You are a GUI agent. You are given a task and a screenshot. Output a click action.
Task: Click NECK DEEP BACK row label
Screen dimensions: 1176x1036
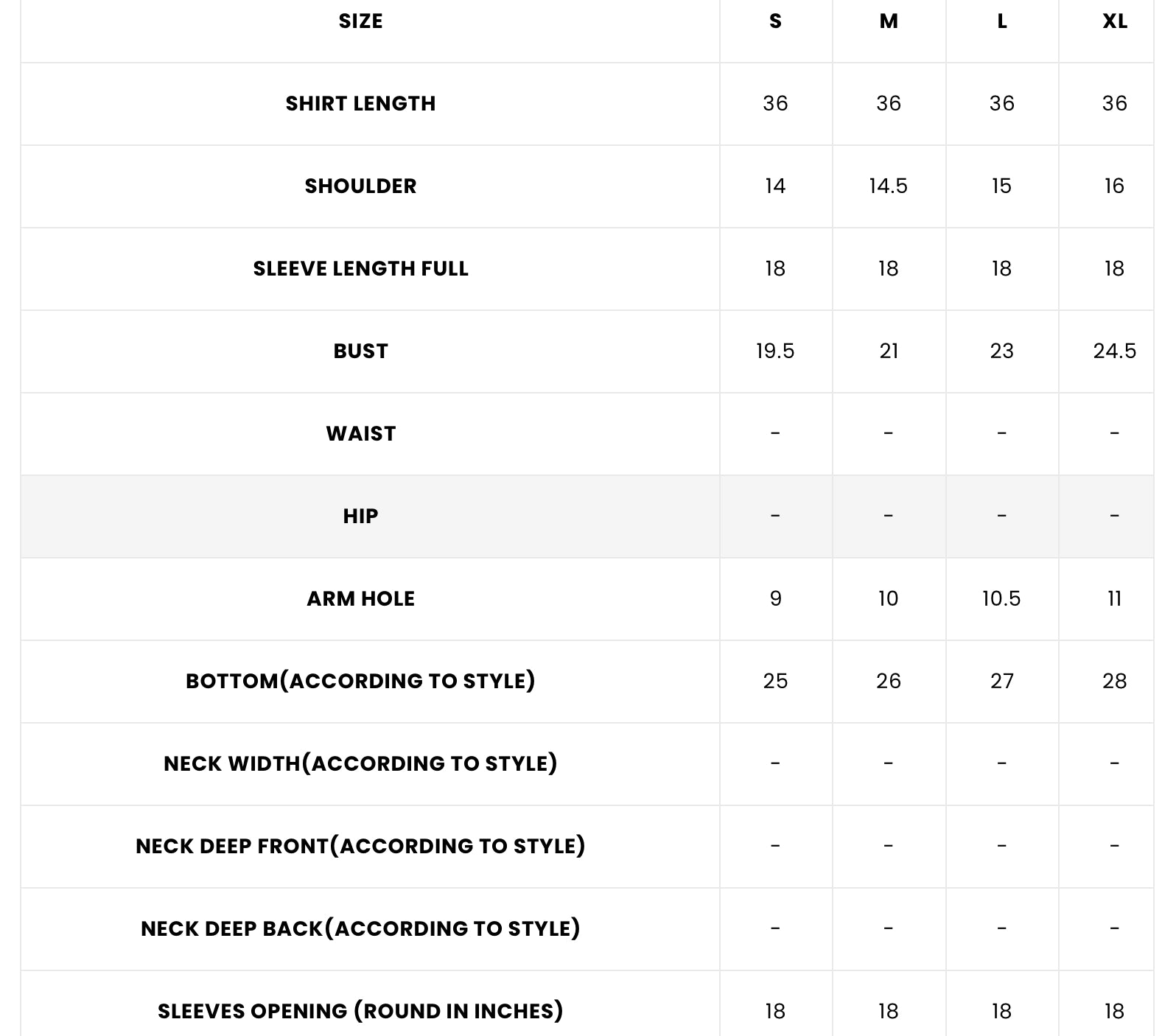pos(360,928)
